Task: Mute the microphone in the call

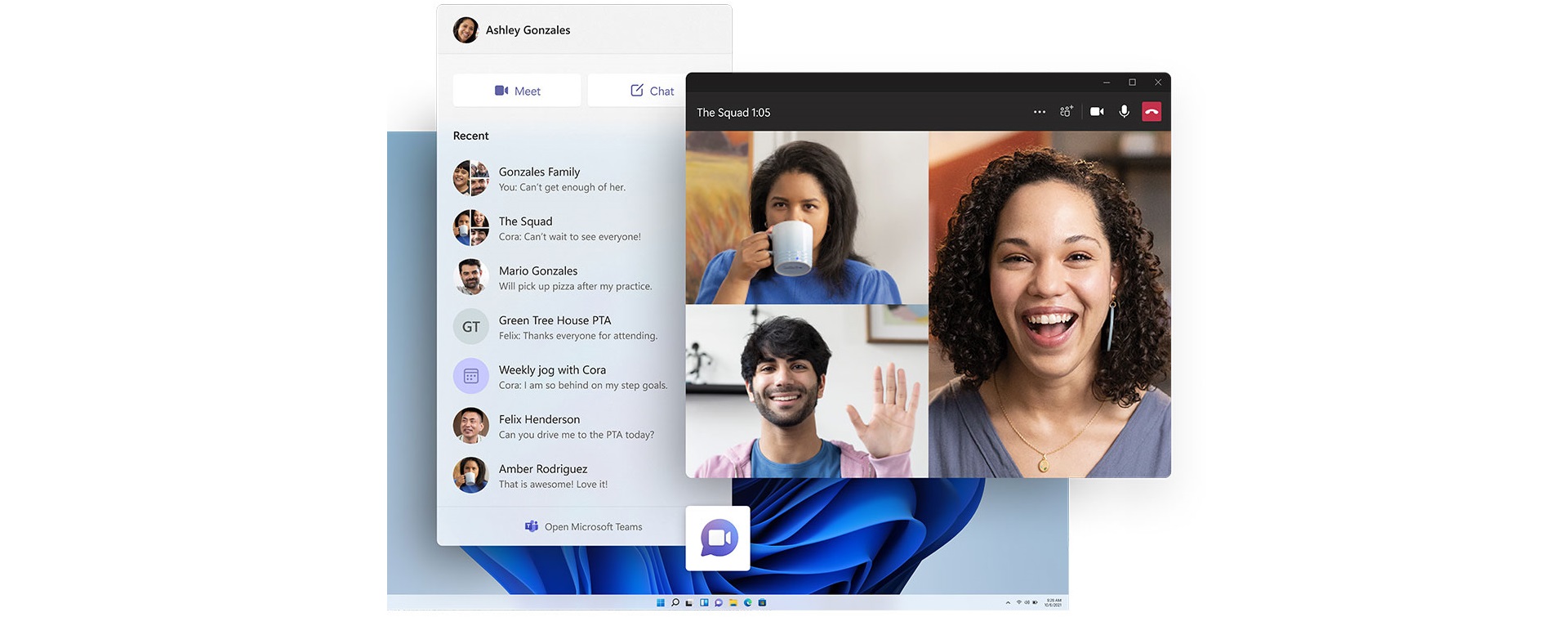Action: tap(1125, 112)
